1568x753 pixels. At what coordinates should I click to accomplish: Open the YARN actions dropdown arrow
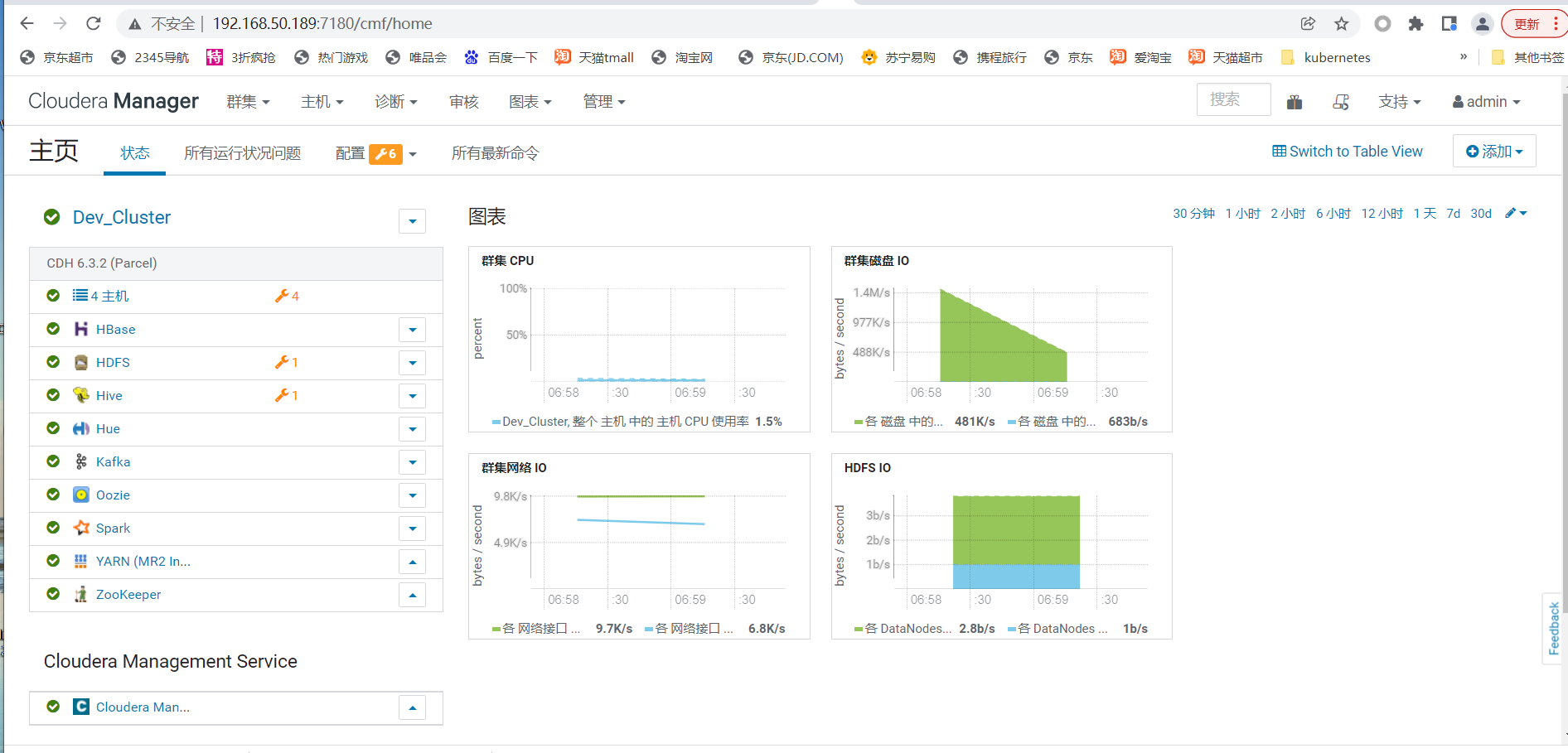[x=412, y=562]
